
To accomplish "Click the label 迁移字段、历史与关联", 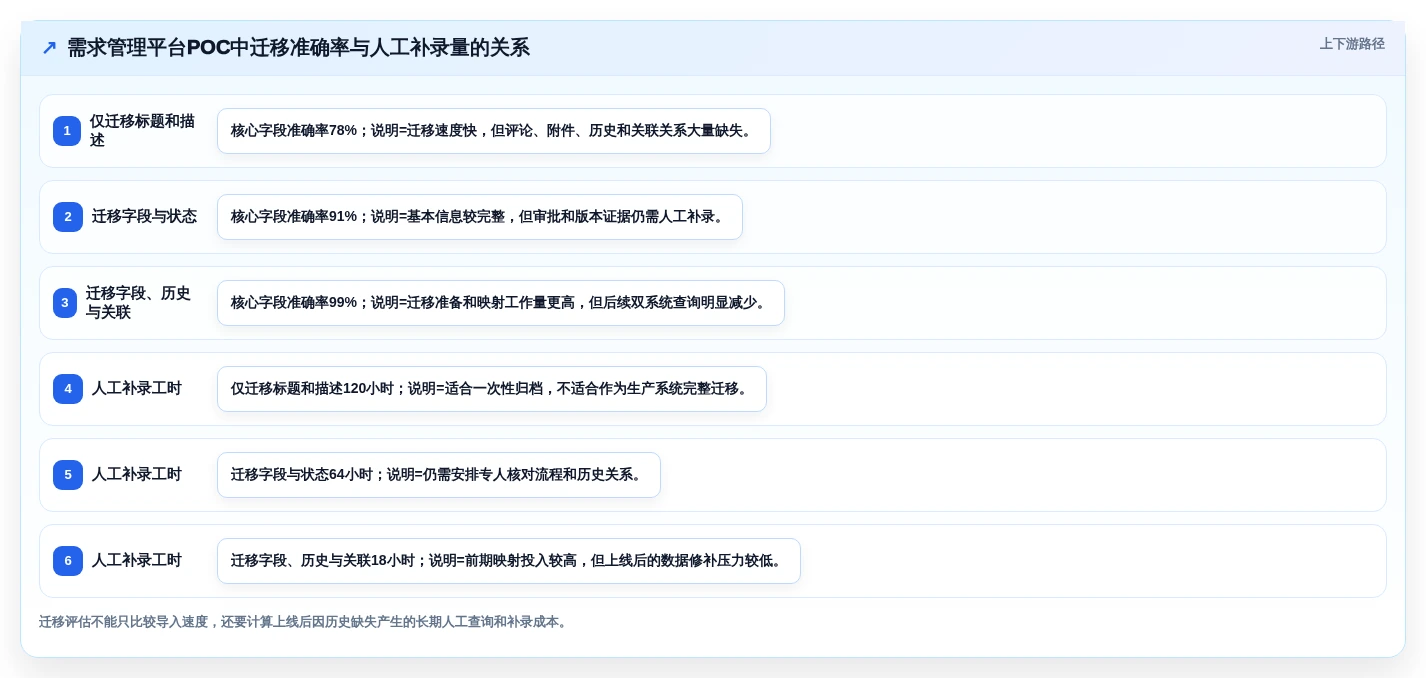I will pos(138,303).
